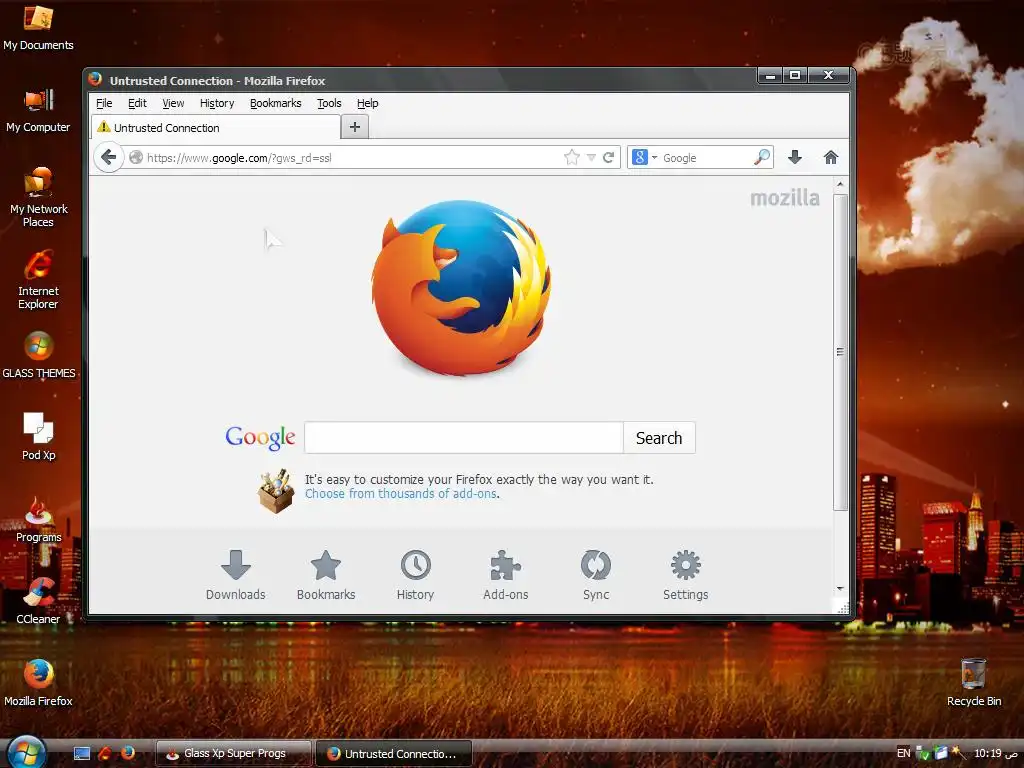Click the site identity globe icon
Viewport: 1024px width, 768px height.
pos(136,157)
